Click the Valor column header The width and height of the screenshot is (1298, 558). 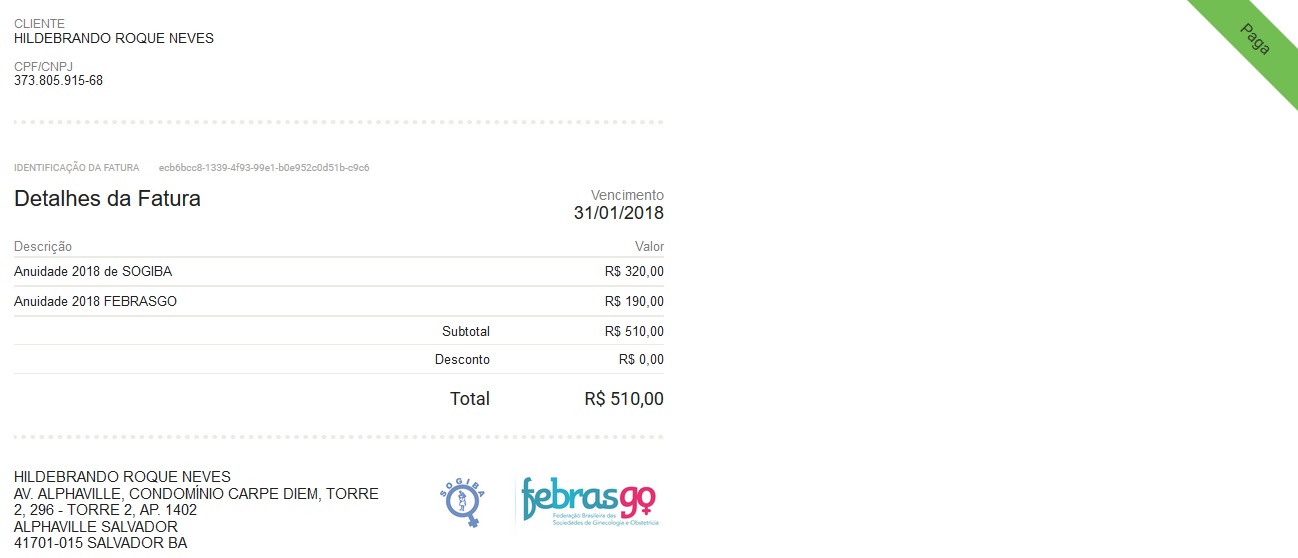pos(649,247)
